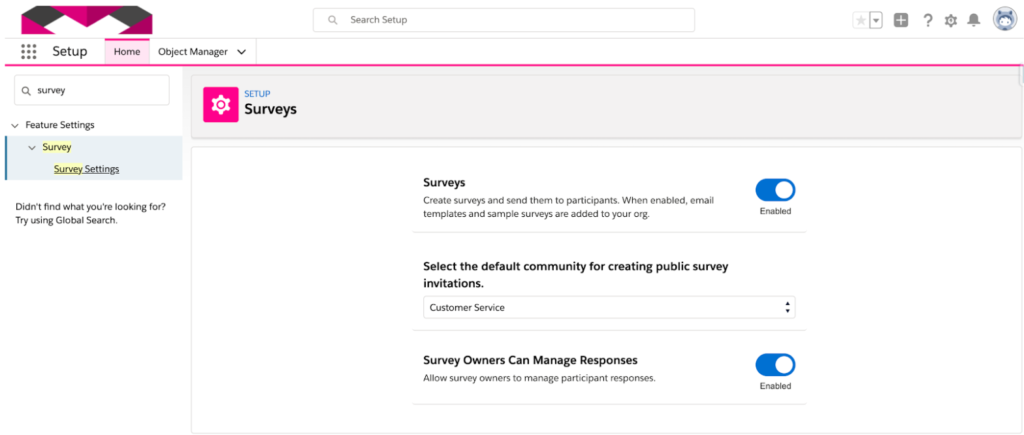Click the Surveys page heading
The image size is (1024, 435).
coord(270,109)
